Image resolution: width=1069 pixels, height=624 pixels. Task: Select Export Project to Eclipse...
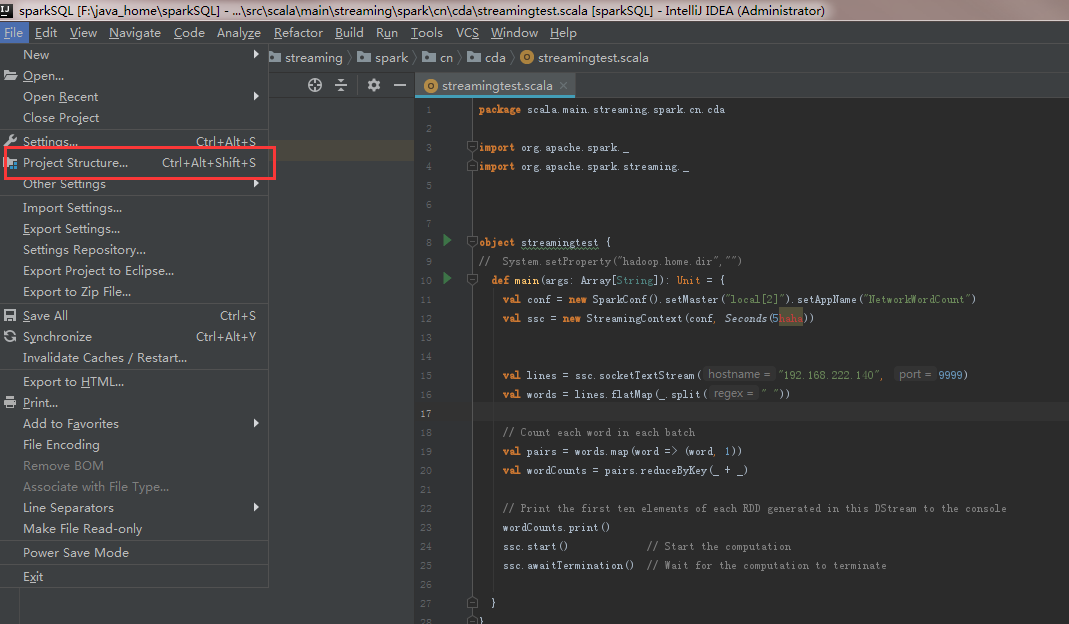point(134,271)
